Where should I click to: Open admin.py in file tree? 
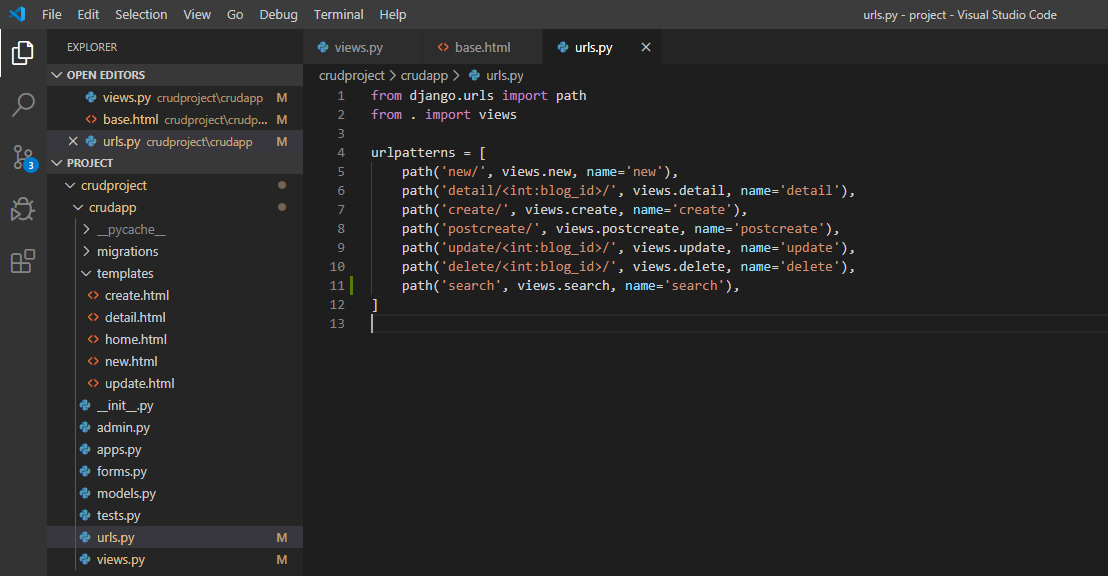click(175, 427)
